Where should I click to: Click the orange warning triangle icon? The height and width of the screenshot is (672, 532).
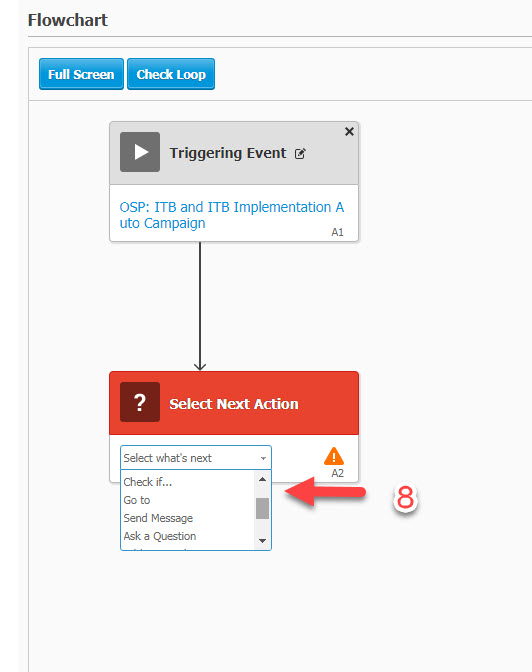click(x=334, y=456)
